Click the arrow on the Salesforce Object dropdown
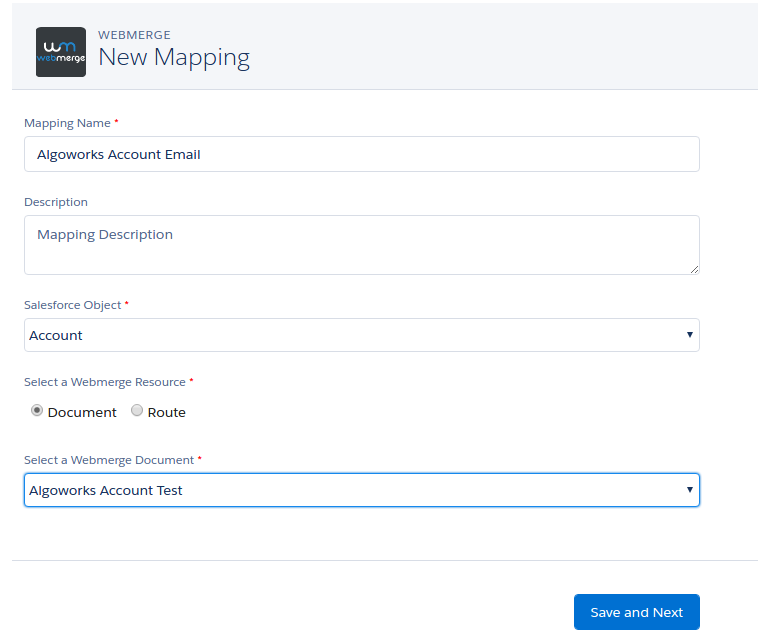The width and height of the screenshot is (758, 631). pos(689,335)
